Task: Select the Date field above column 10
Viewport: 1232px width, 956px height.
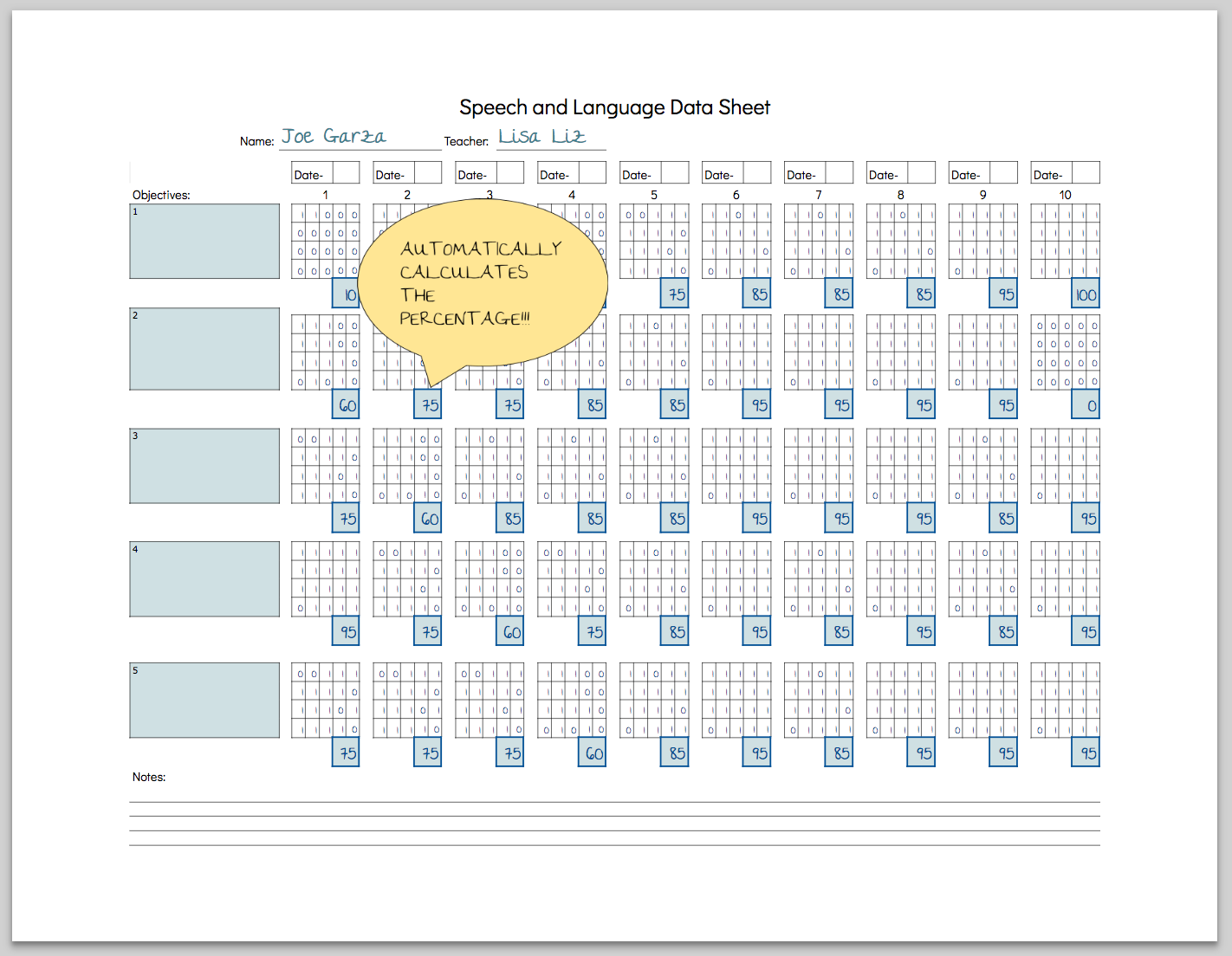Action: [x=1065, y=172]
